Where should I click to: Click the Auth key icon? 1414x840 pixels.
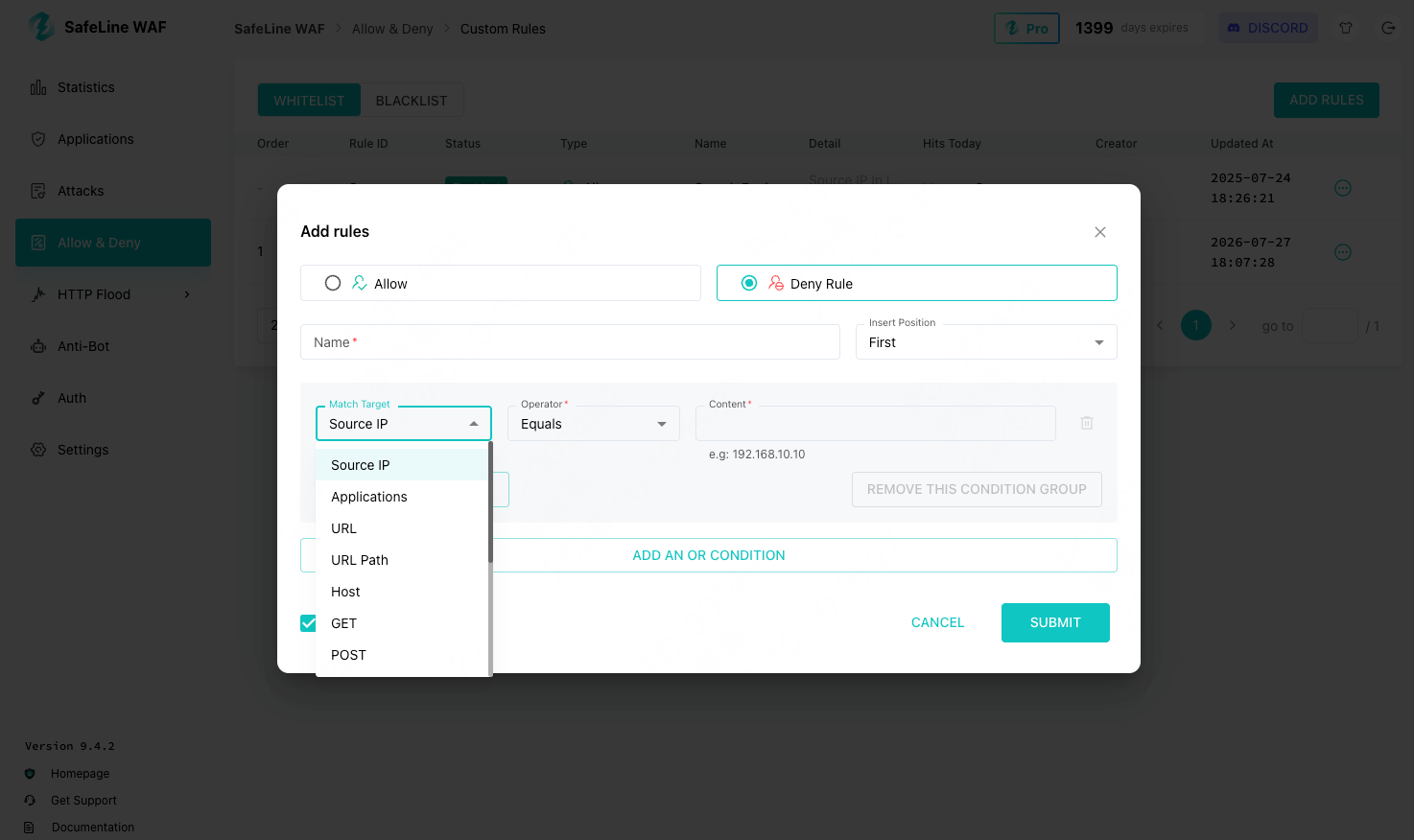pyautogui.click(x=38, y=398)
